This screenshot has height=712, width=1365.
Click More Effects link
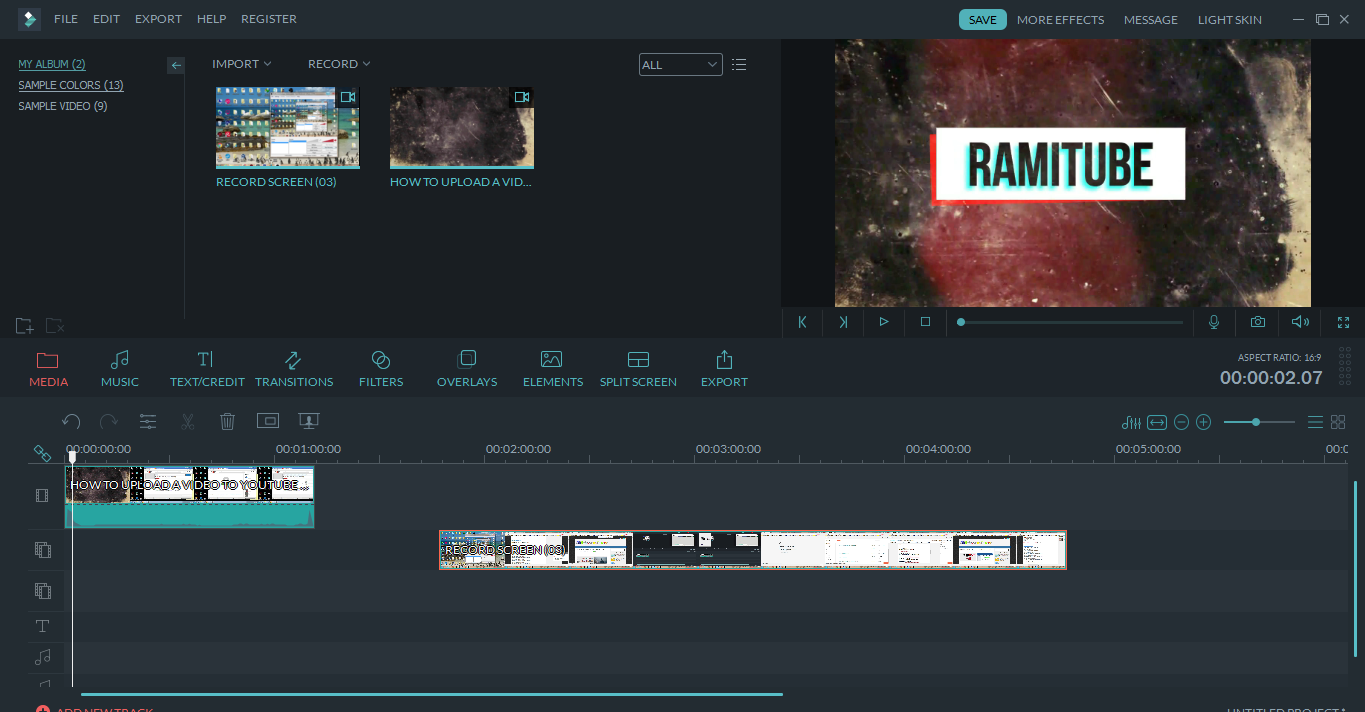1060,19
